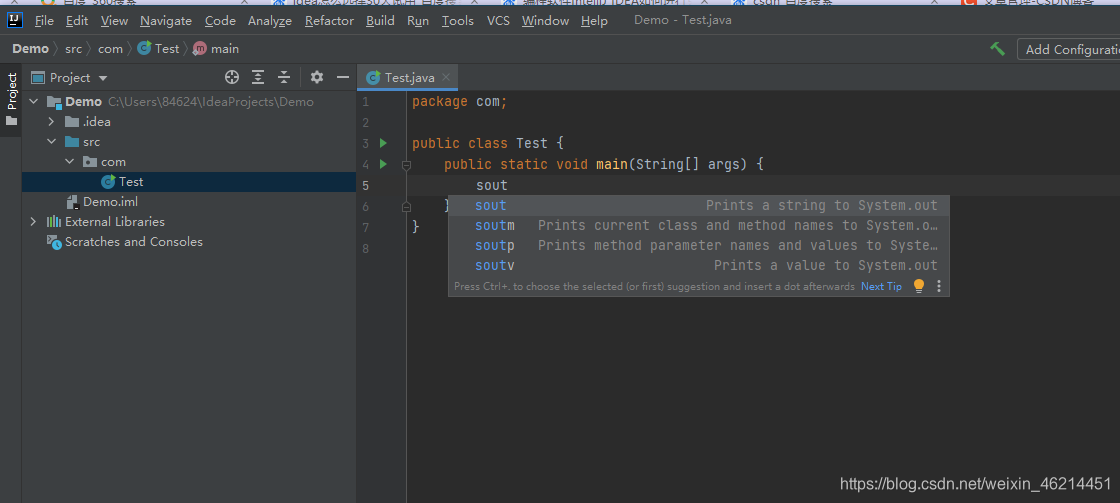Open the Window menu
This screenshot has width=1120, height=503.
coord(545,21)
